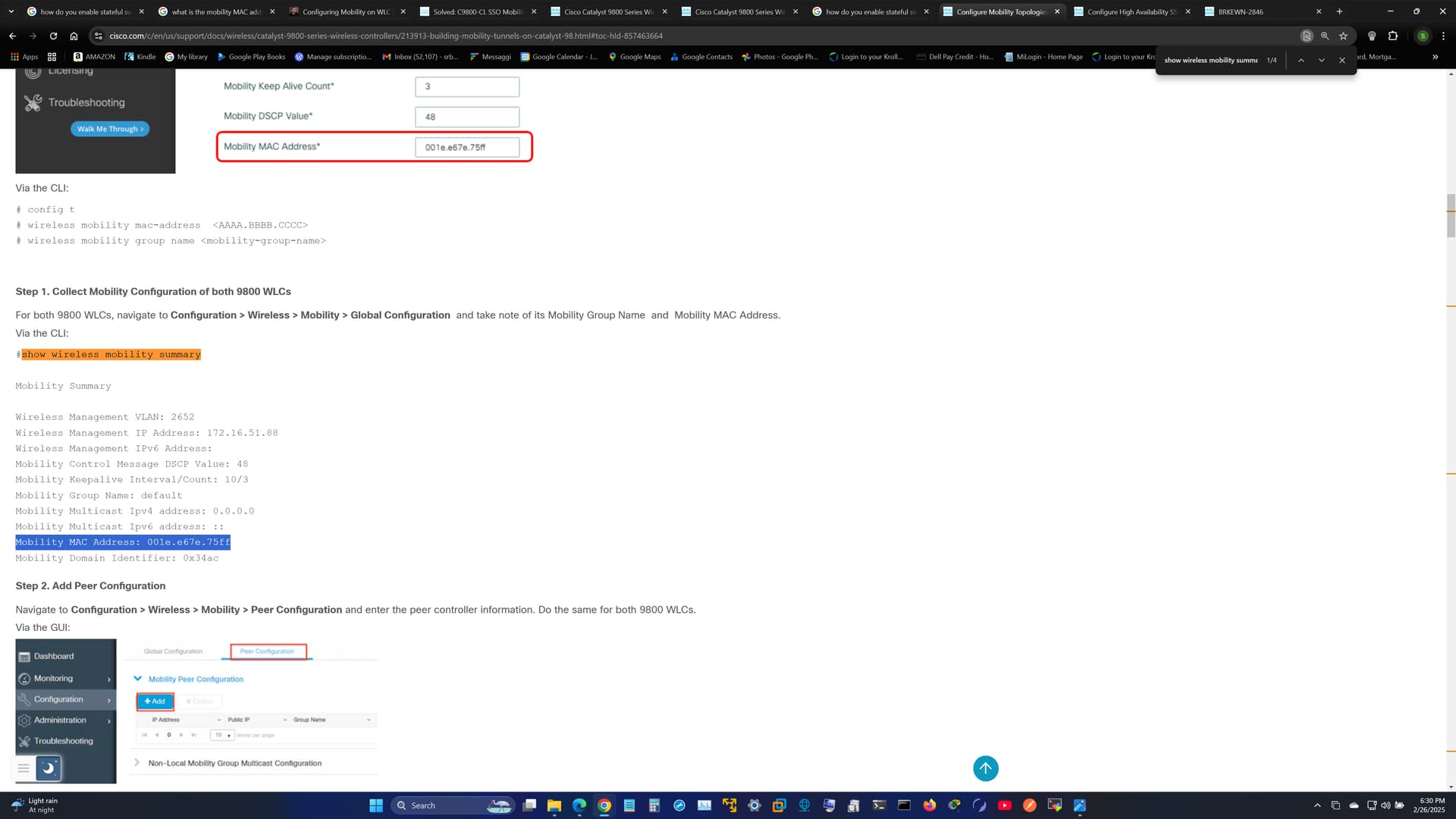Screen dimensions: 1456x819
Task: Open the Windows Start menu
Action: coord(376,805)
